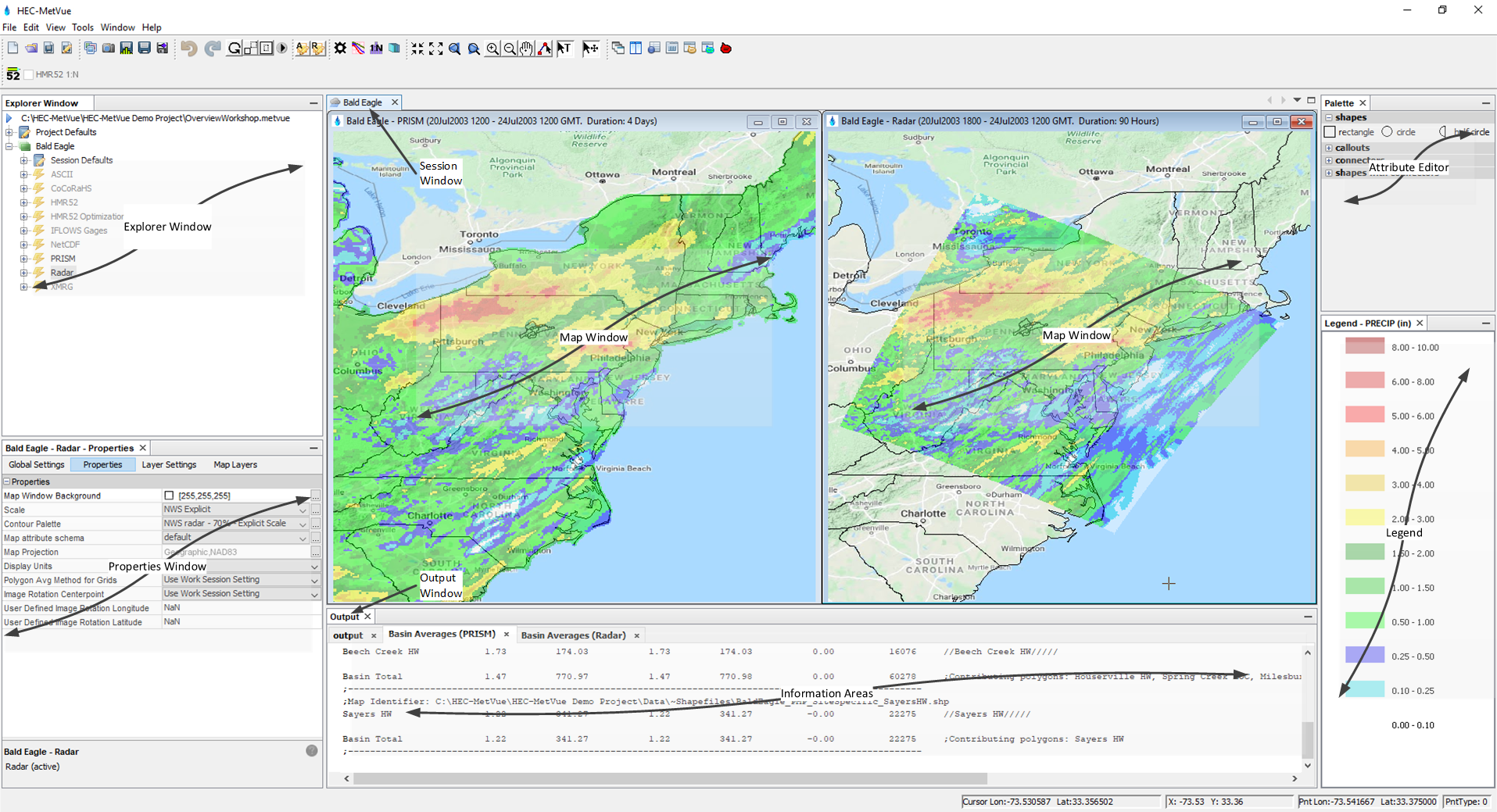Switch to the Basin Averages (Radar) tab
The image size is (1497, 812).
[x=573, y=635]
